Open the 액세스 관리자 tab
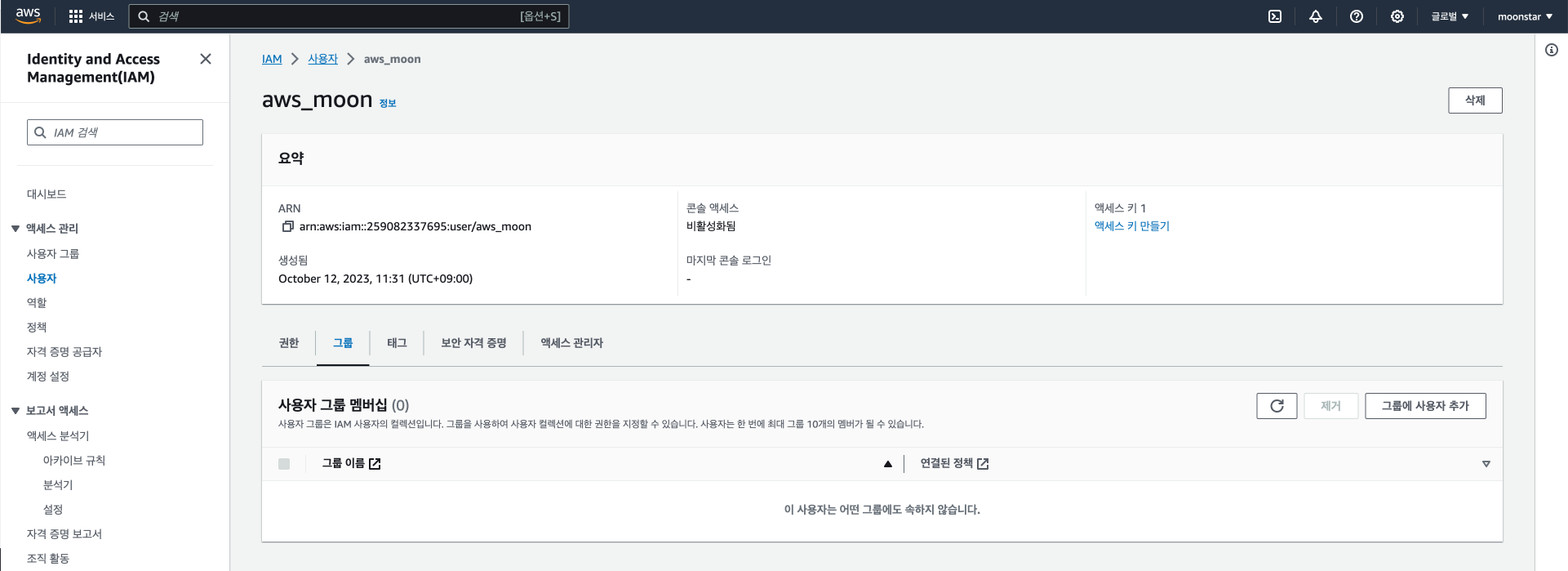 (571, 343)
